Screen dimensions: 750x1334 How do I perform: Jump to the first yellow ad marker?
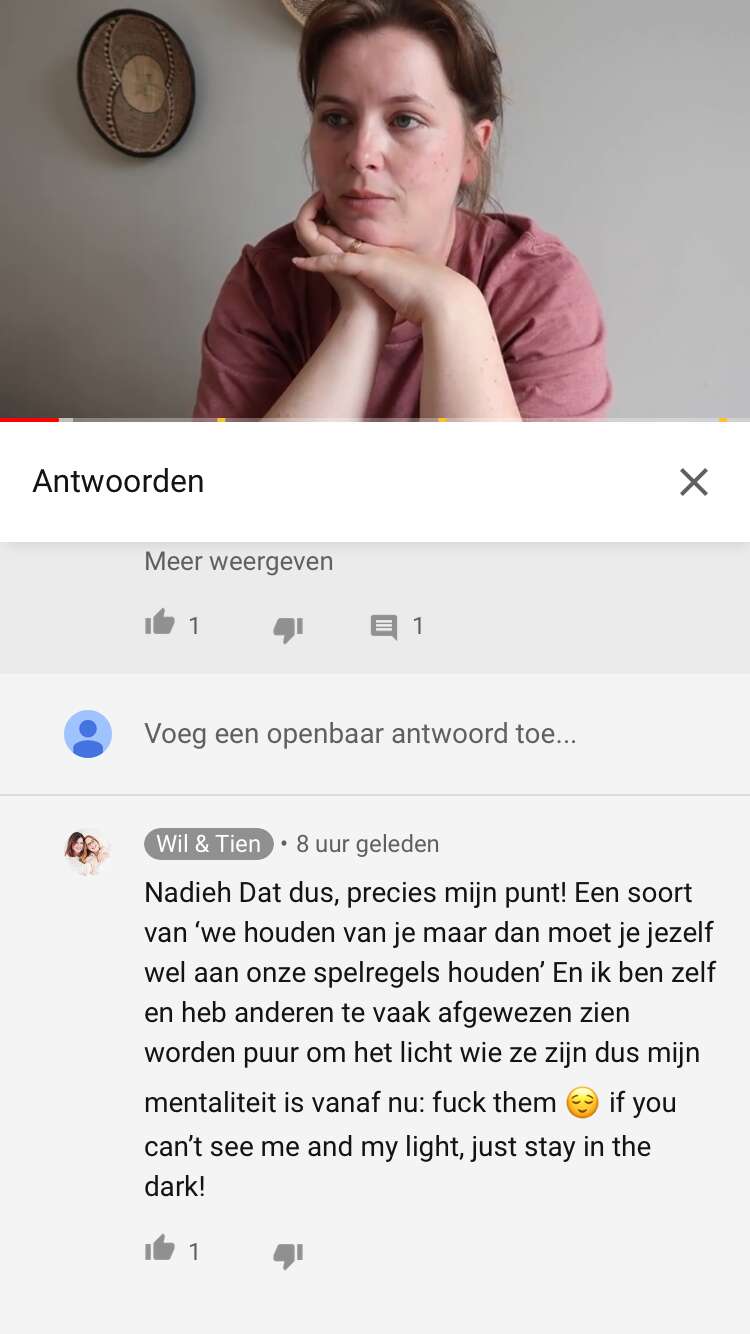(221, 420)
